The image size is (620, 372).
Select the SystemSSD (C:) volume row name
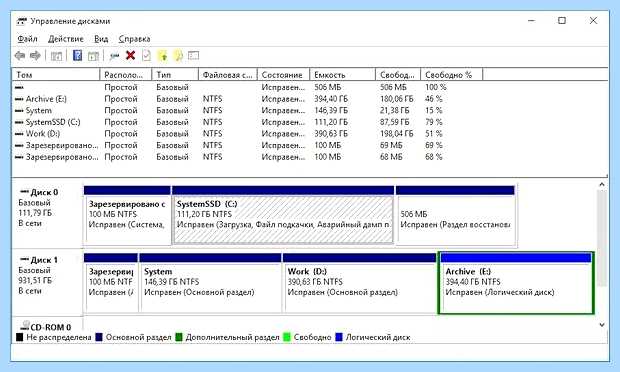pyautogui.click(x=53, y=122)
